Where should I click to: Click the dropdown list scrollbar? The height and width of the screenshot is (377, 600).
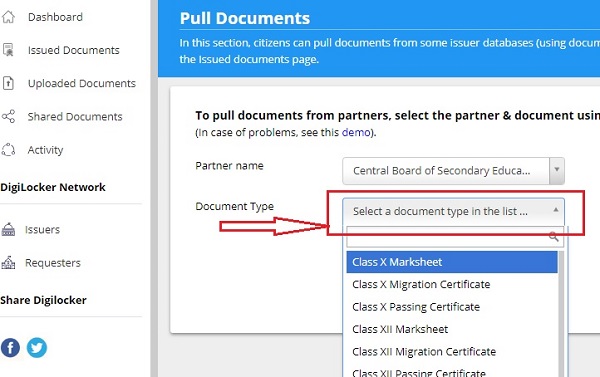click(x=562, y=314)
